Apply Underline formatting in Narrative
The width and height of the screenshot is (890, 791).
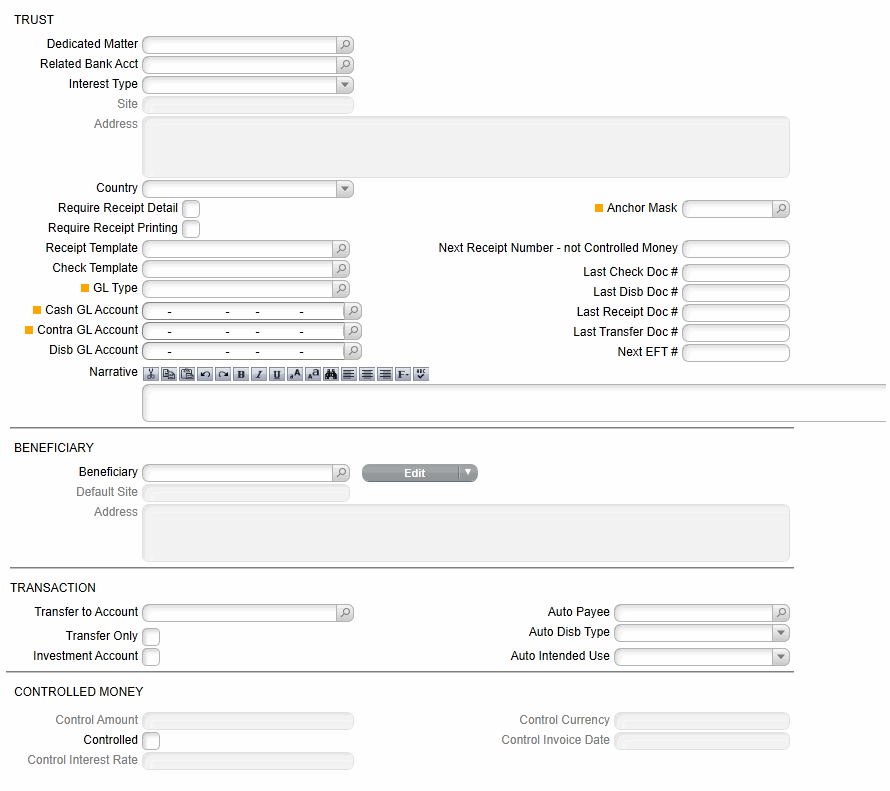pyautogui.click(x=276, y=374)
